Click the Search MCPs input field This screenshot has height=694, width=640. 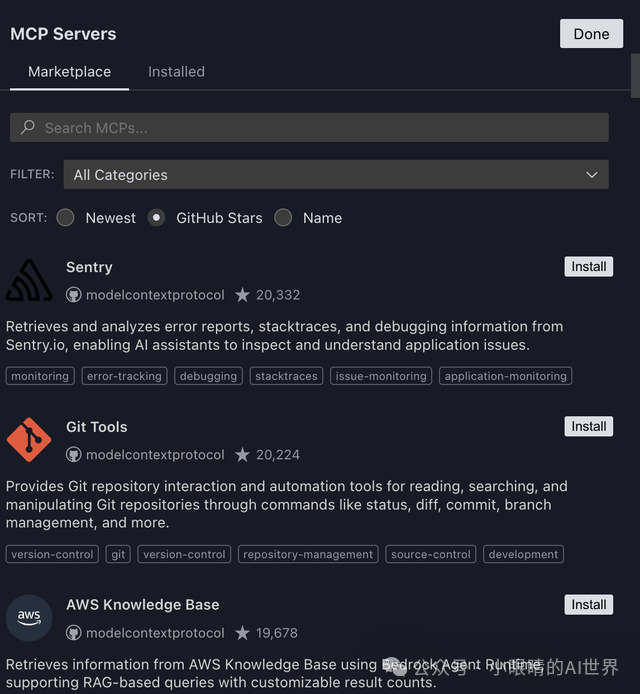tap(320, 128)
